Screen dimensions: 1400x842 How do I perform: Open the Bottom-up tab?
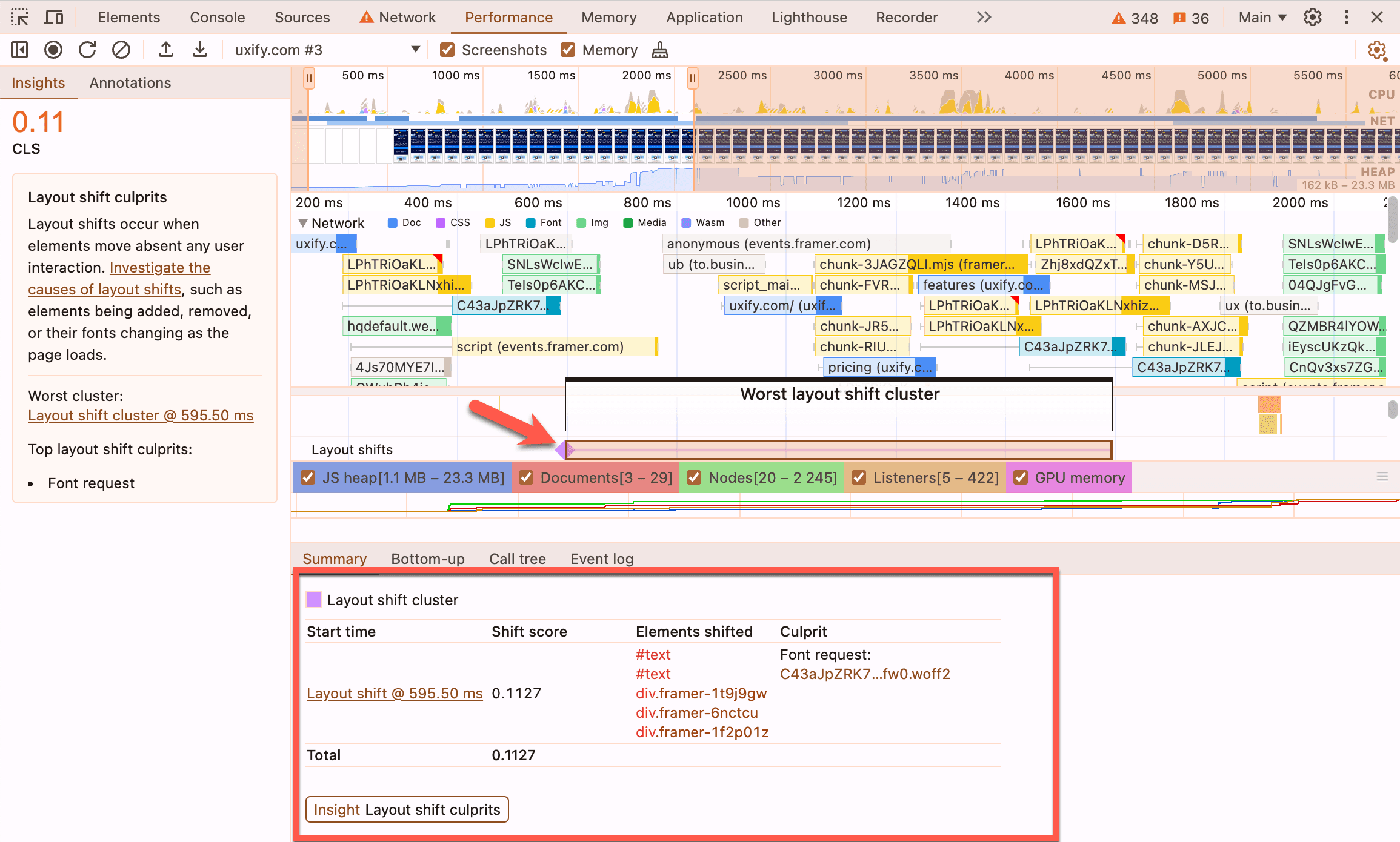[427, 559]
